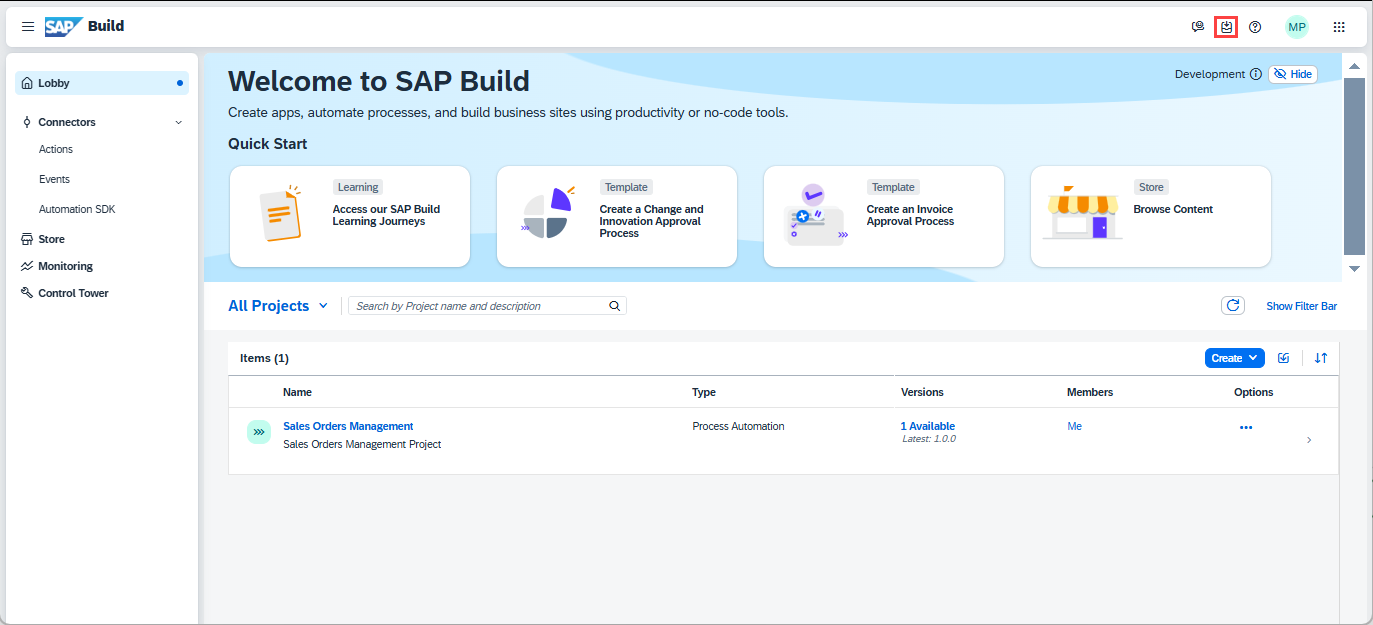Viewport: 1373px width, 625px height.
Task: Click the Store shop front illustration
Action: (1082, 213)
